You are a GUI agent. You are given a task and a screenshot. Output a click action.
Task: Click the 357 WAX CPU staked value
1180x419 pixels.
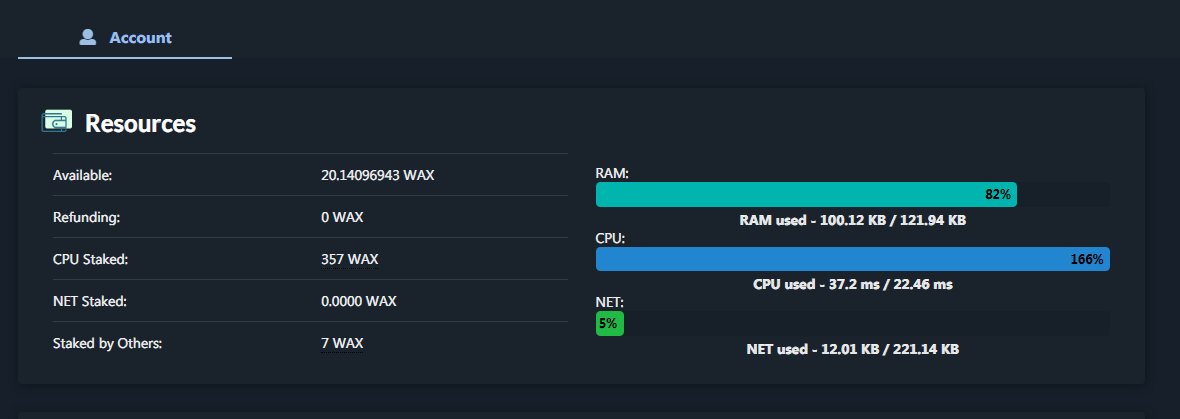350,260
